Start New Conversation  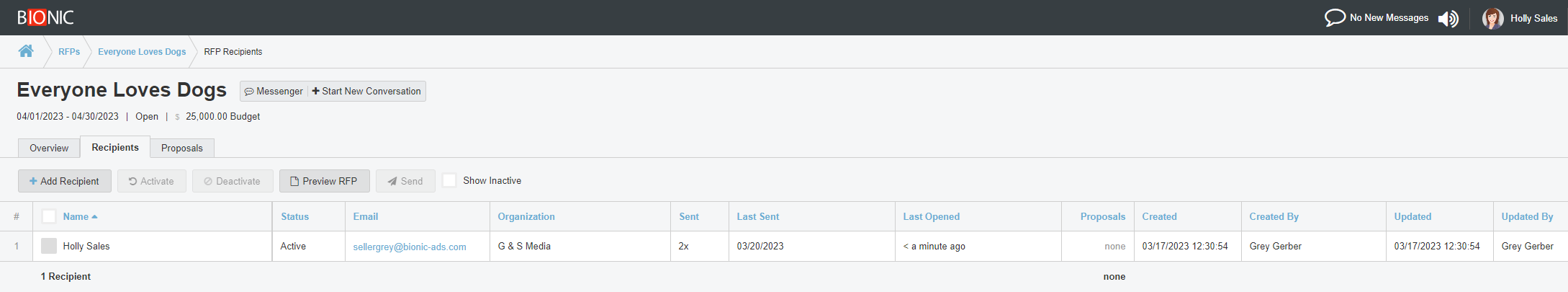click(x=366, y=92)
